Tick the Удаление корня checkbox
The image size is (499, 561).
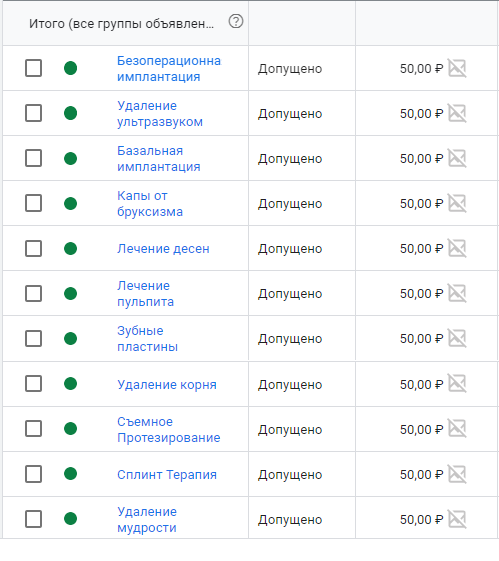coord(33,384)
